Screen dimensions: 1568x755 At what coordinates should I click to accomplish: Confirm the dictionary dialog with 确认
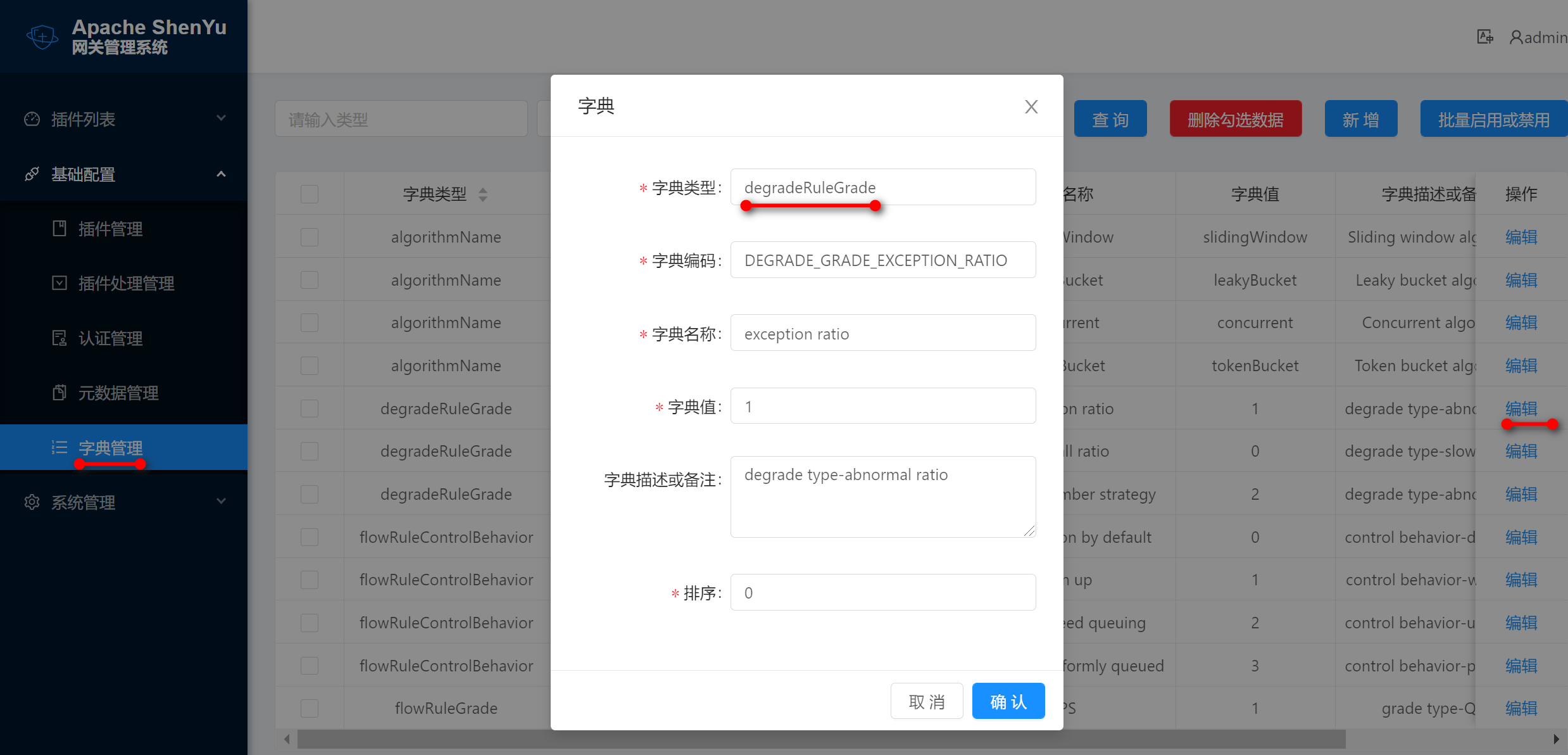[x=1008, y=701]
